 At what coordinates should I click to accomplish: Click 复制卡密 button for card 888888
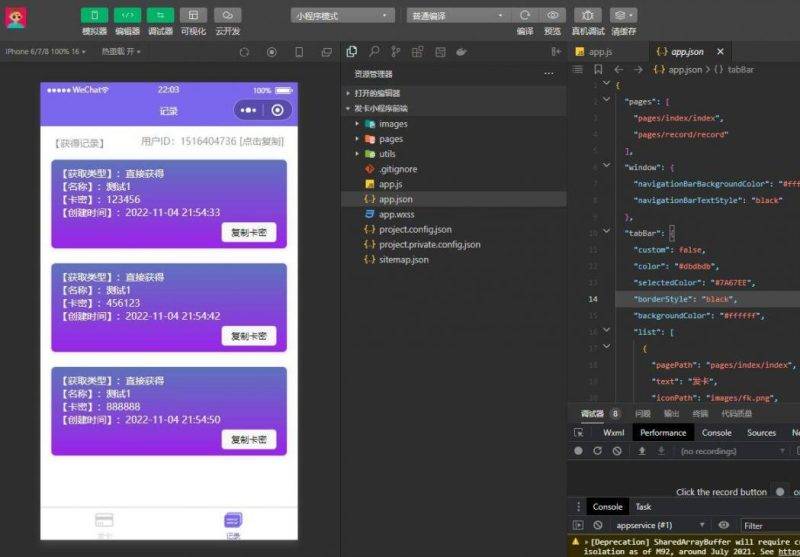pyautogui.click(x=248, y=439)
